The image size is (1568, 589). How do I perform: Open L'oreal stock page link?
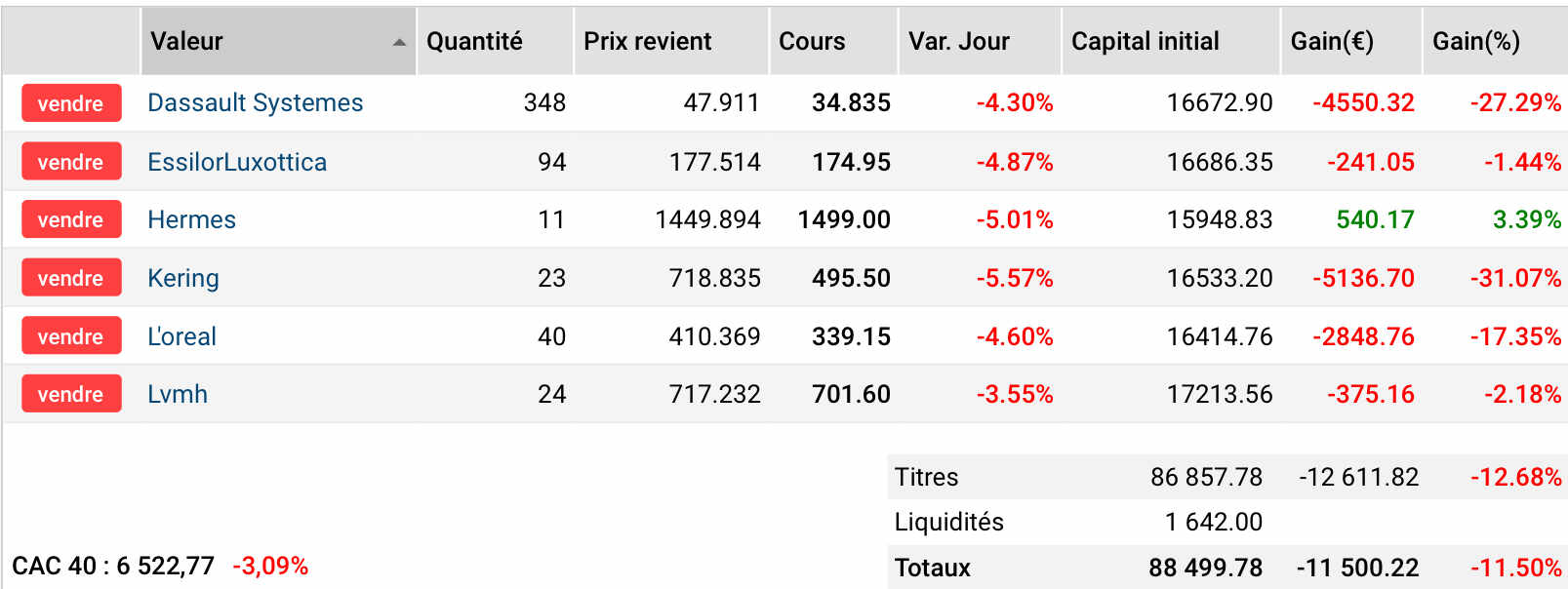coord(181,336)
